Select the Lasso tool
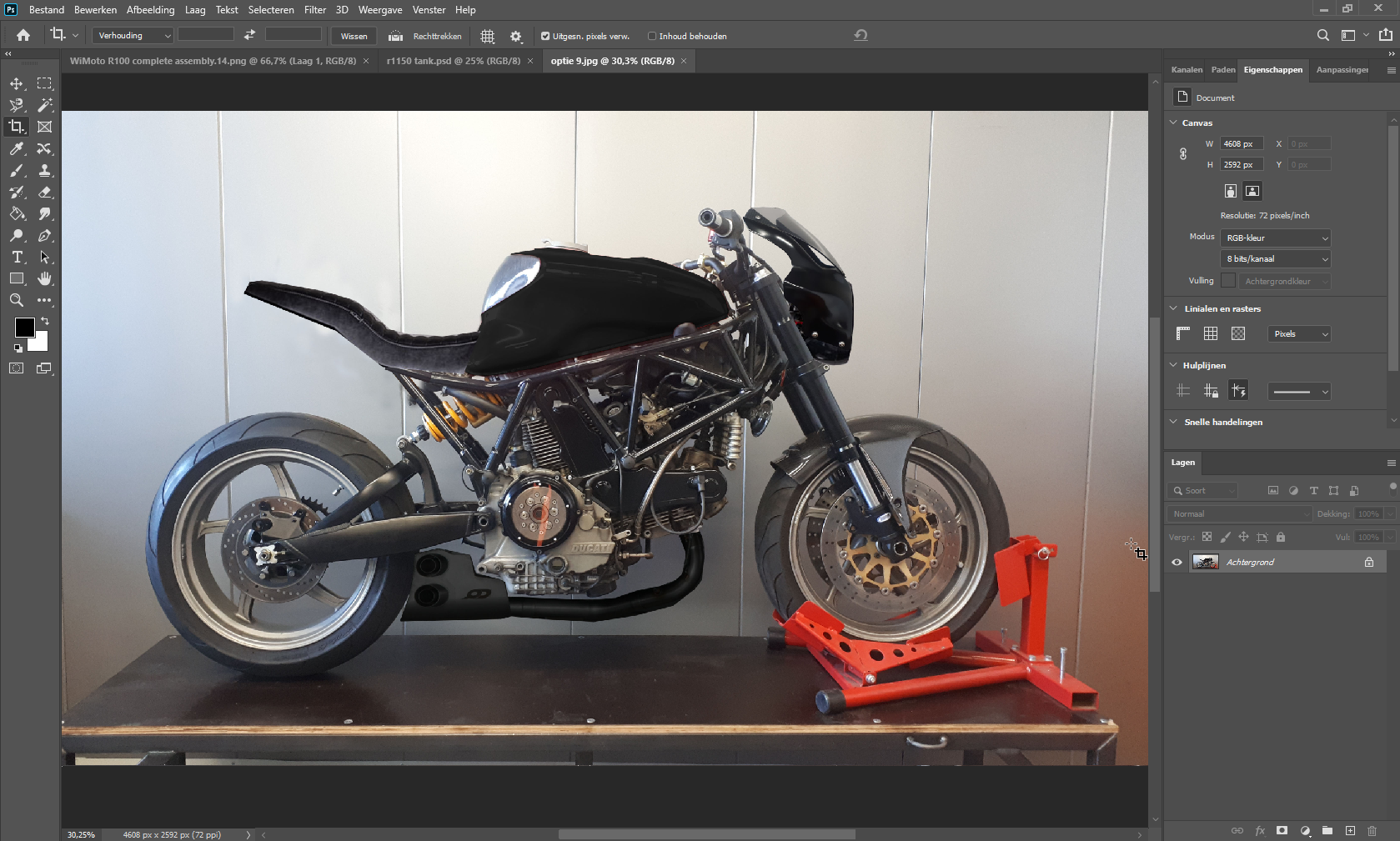 (x=17, y=105)
